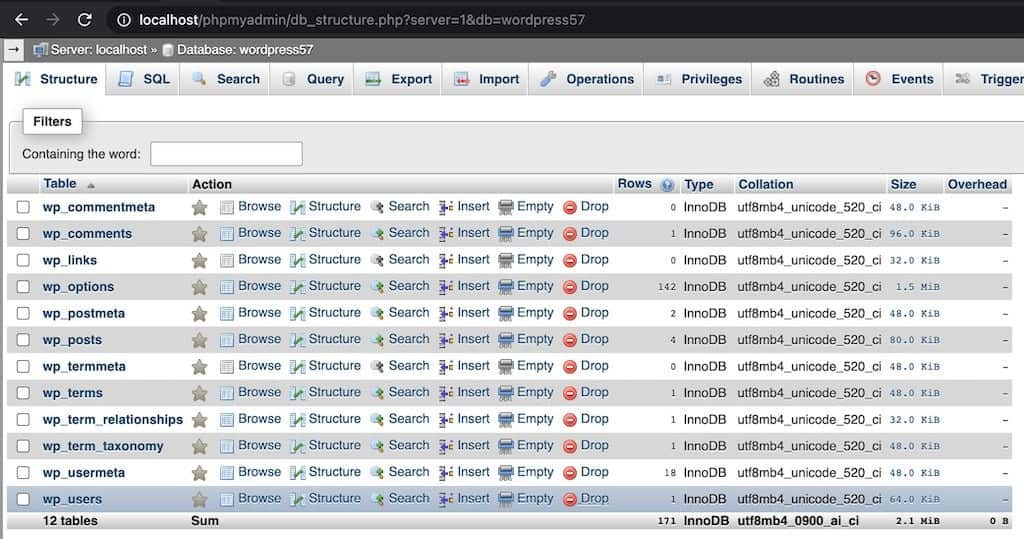Check the wp_options row checkbox

pyautogui.click(x=24, y=287)
